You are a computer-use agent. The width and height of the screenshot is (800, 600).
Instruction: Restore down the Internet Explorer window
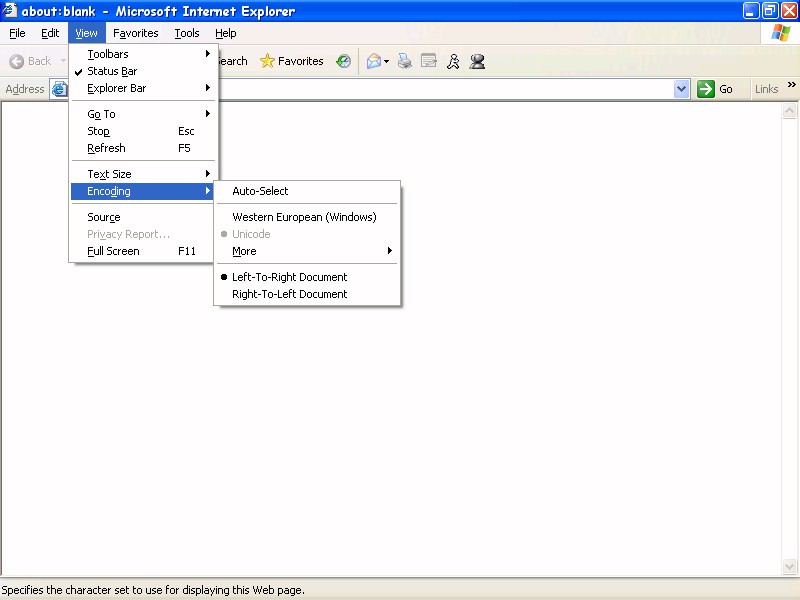770,11
